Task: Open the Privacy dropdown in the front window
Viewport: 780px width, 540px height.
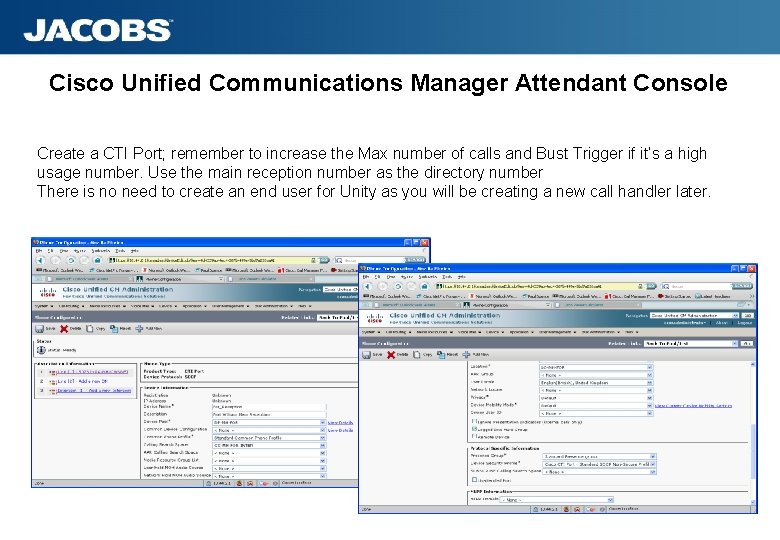Action: (596, 398)
